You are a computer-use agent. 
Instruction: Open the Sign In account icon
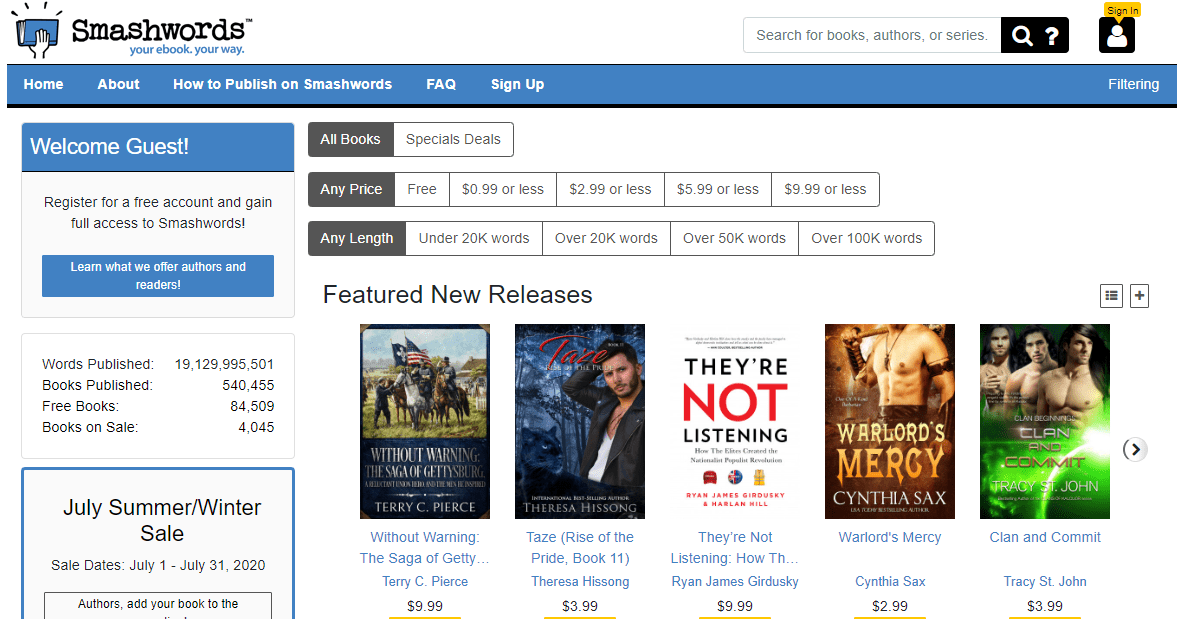click(x=1116, y=36)
